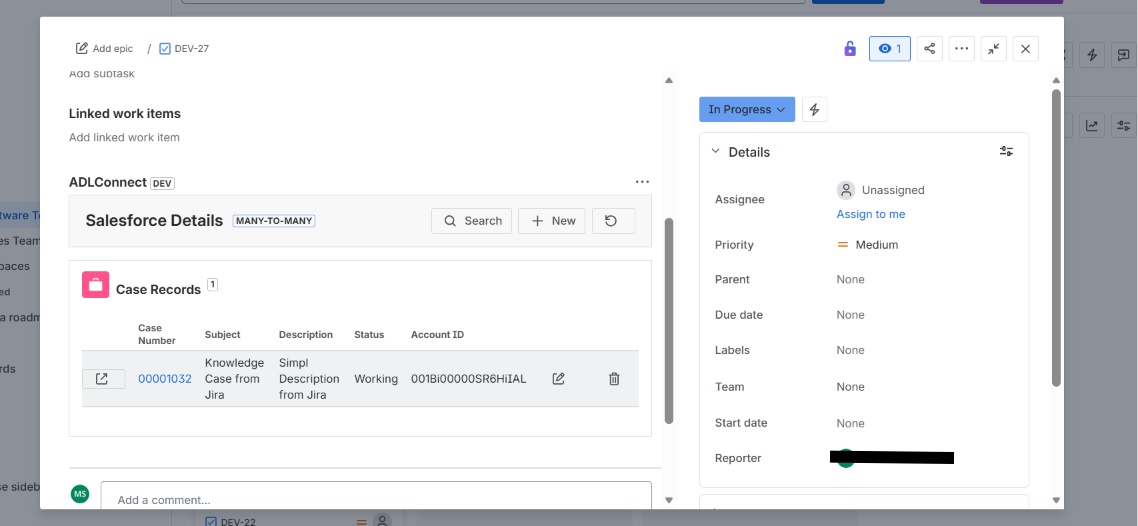
Task: Click the MANY-TO-MANY badge
Action: (x=274, y=221)
